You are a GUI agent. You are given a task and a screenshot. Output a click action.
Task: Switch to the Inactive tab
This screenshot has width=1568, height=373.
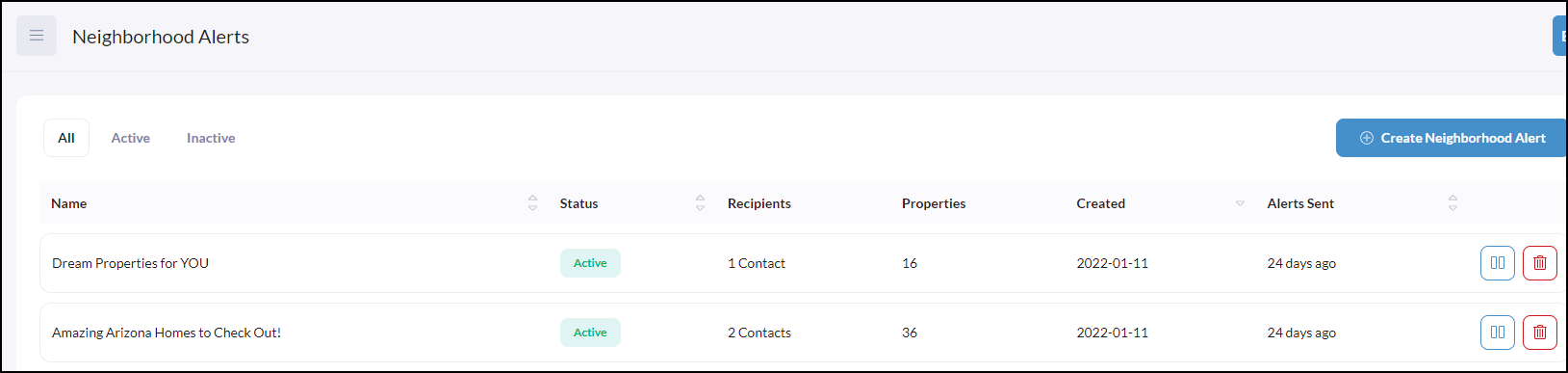coord(211,138)
